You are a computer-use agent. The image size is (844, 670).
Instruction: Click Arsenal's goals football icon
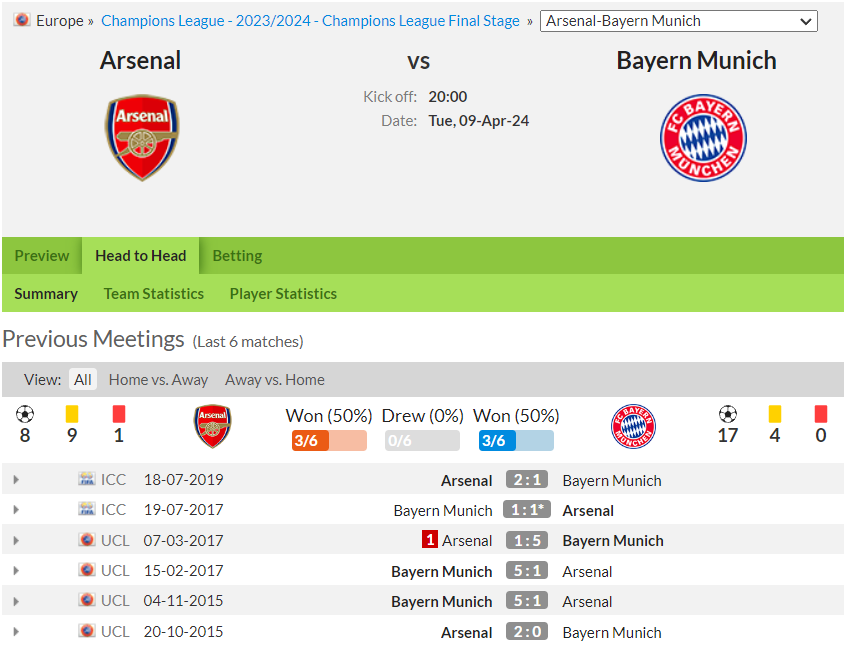[x=25, y=414]
